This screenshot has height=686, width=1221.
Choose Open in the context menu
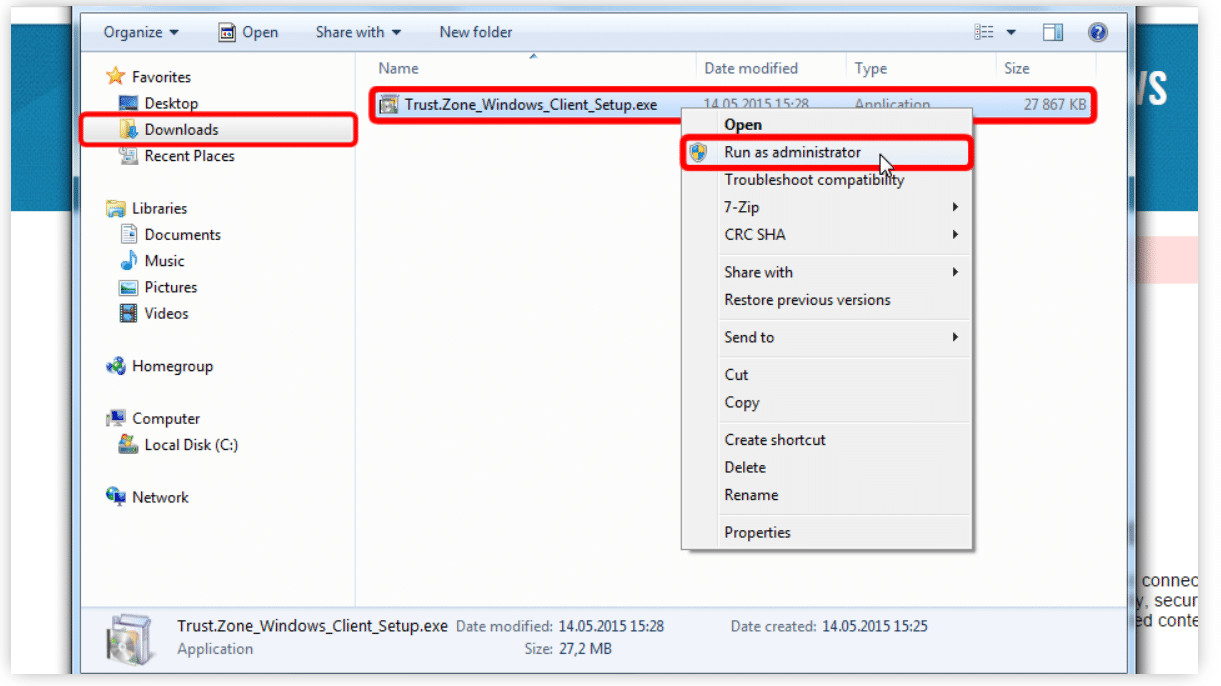[x=743, y=125]
